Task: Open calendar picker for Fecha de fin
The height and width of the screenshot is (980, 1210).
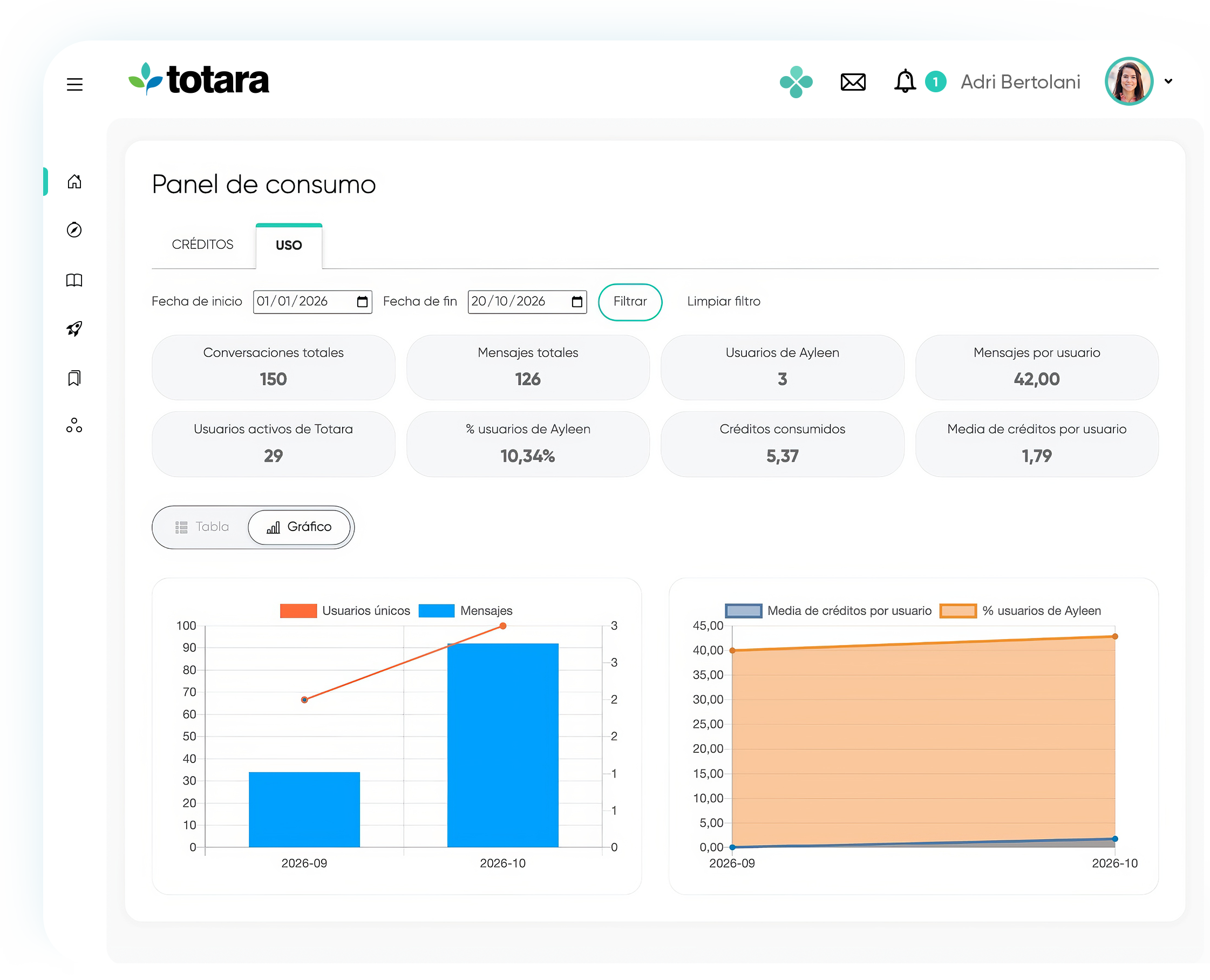Action: pyautogui.click(x=576, y=302)
